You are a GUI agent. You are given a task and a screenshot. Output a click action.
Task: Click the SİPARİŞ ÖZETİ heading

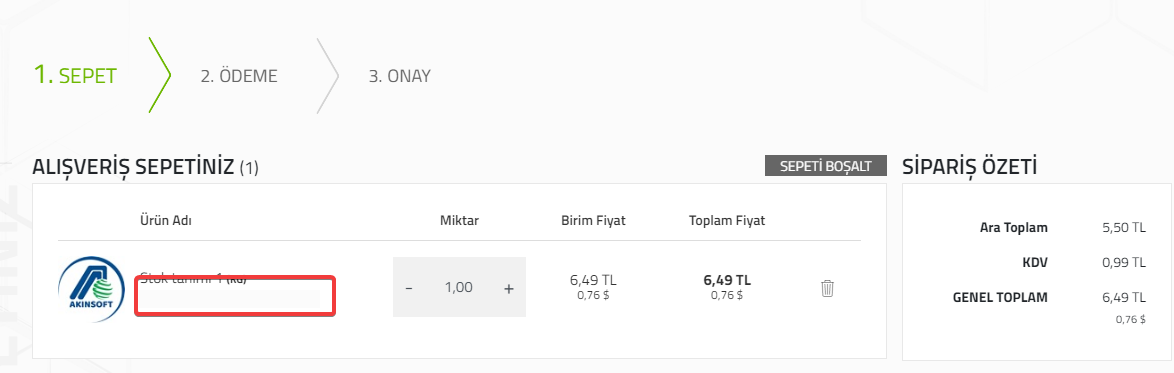pyautogui.click(x=970, y=166)
